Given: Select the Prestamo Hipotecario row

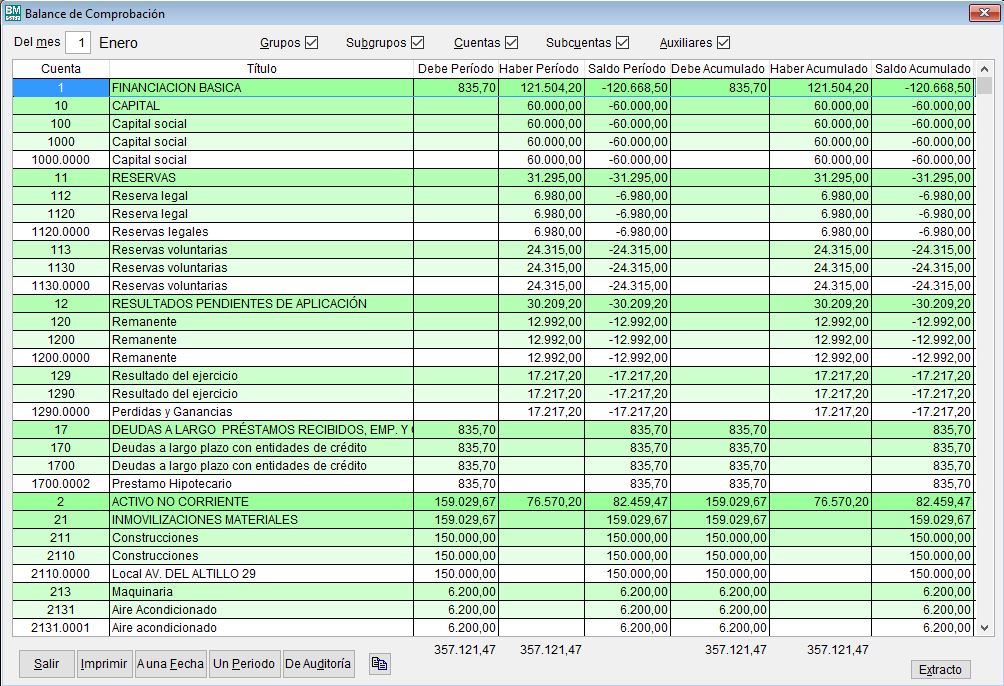Looking at the screenshot, I should click(x=260, y=484).
